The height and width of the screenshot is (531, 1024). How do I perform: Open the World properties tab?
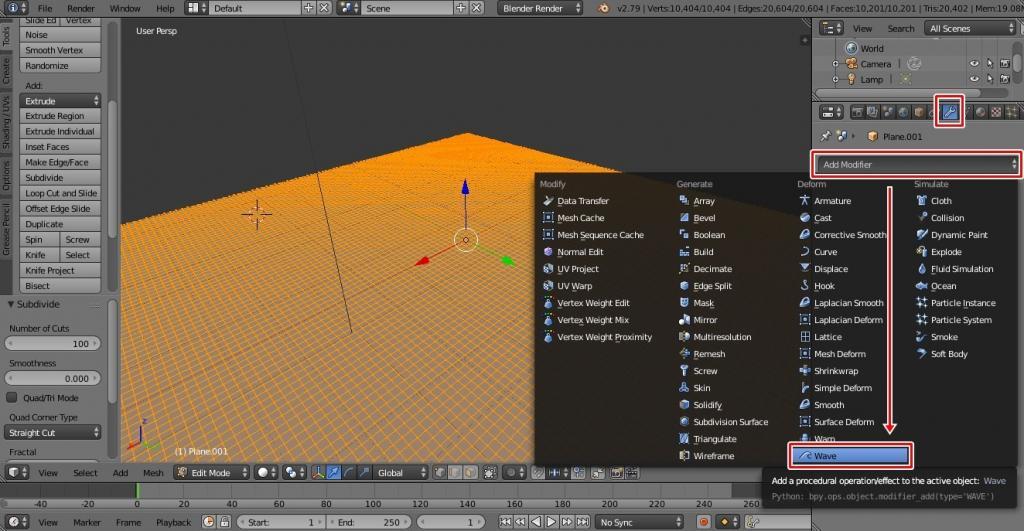[x=903, y=112]
